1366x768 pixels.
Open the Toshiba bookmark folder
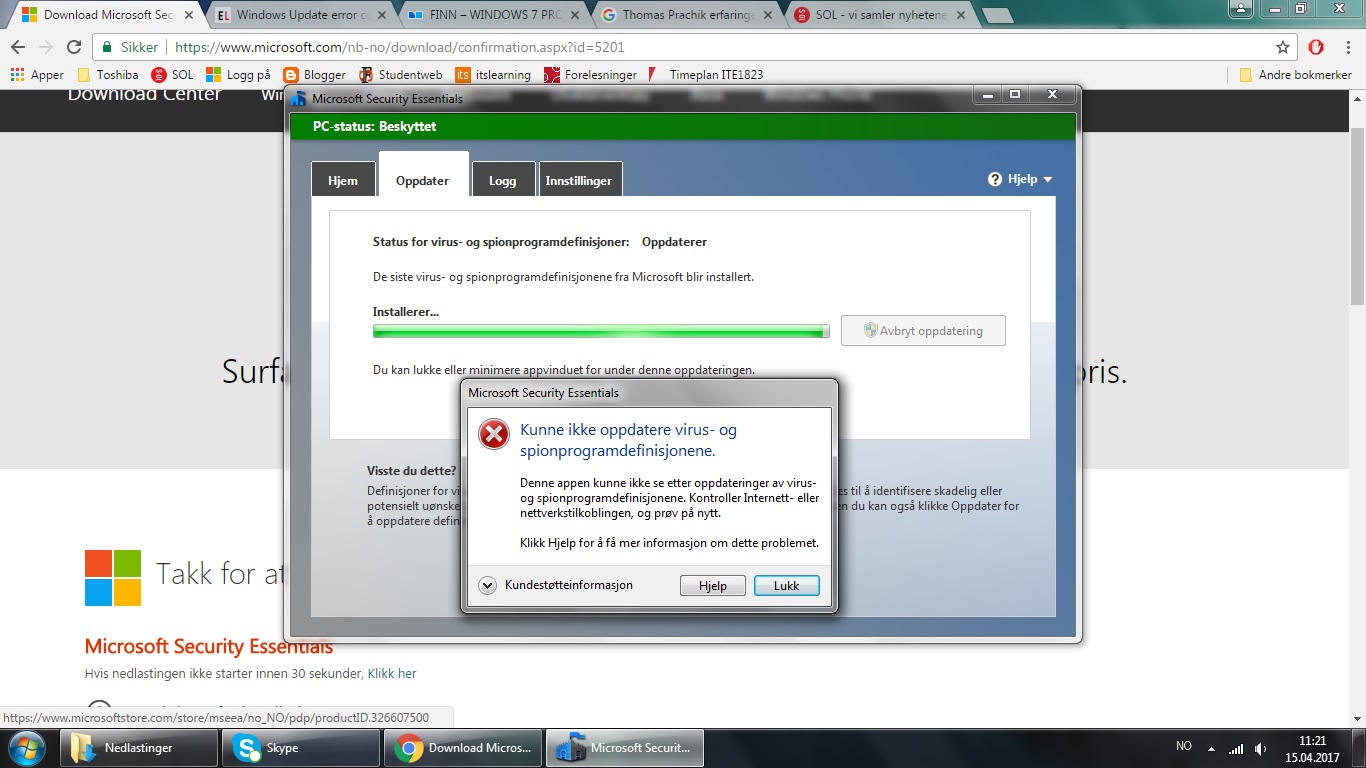coord(108,75)
